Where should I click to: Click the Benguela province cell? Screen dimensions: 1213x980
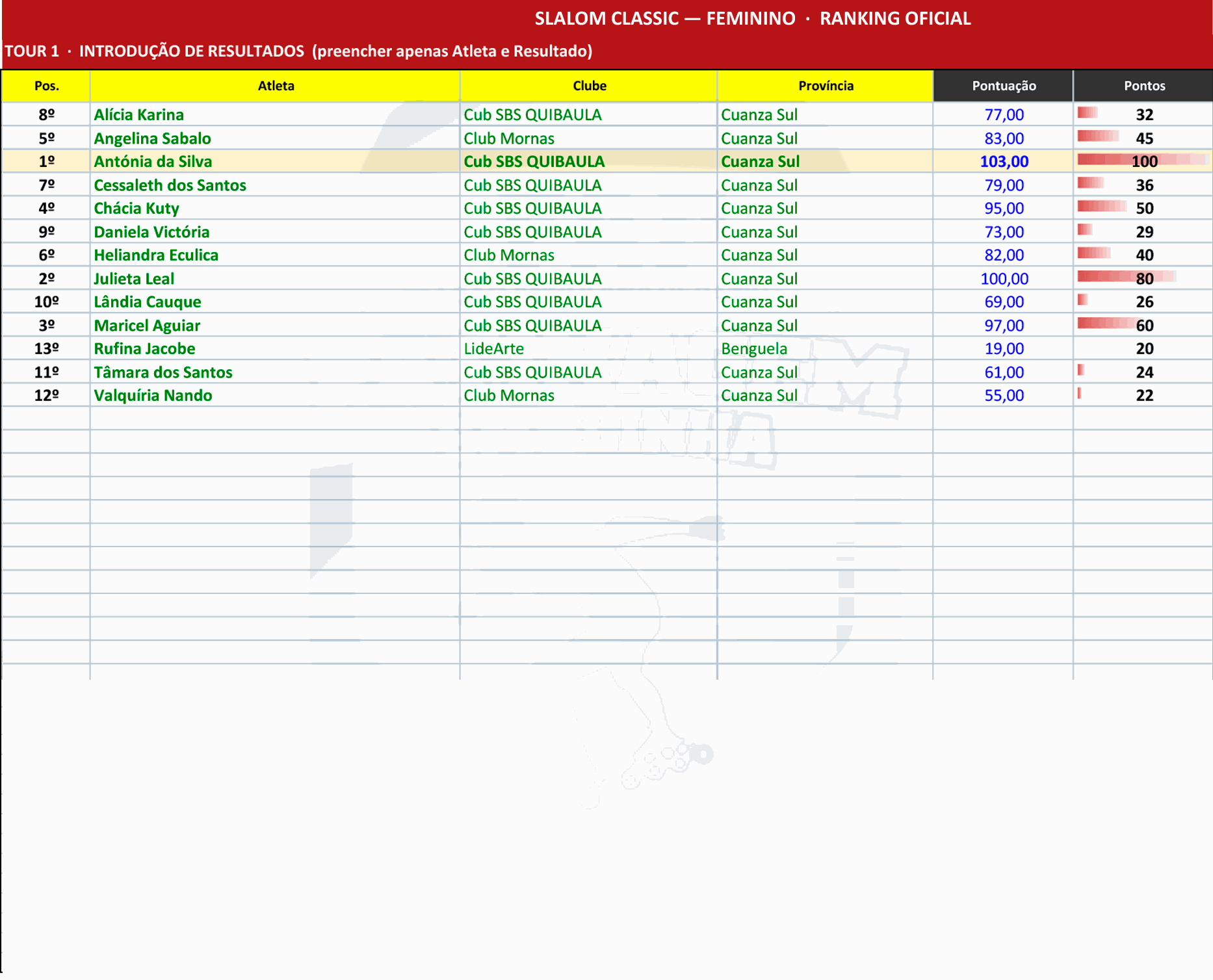pyautogui.click(x=826, y=348)
